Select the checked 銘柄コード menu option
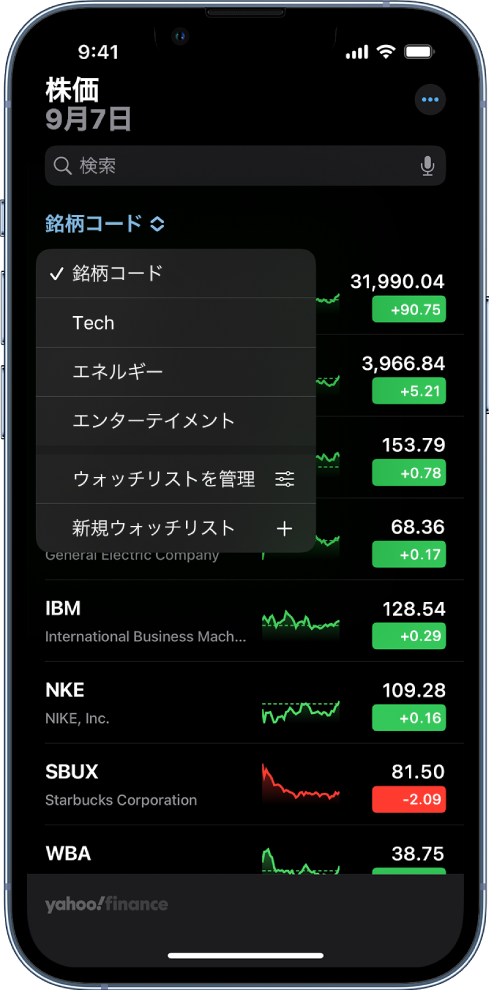489x990 pixels. [x=176, y=273]
